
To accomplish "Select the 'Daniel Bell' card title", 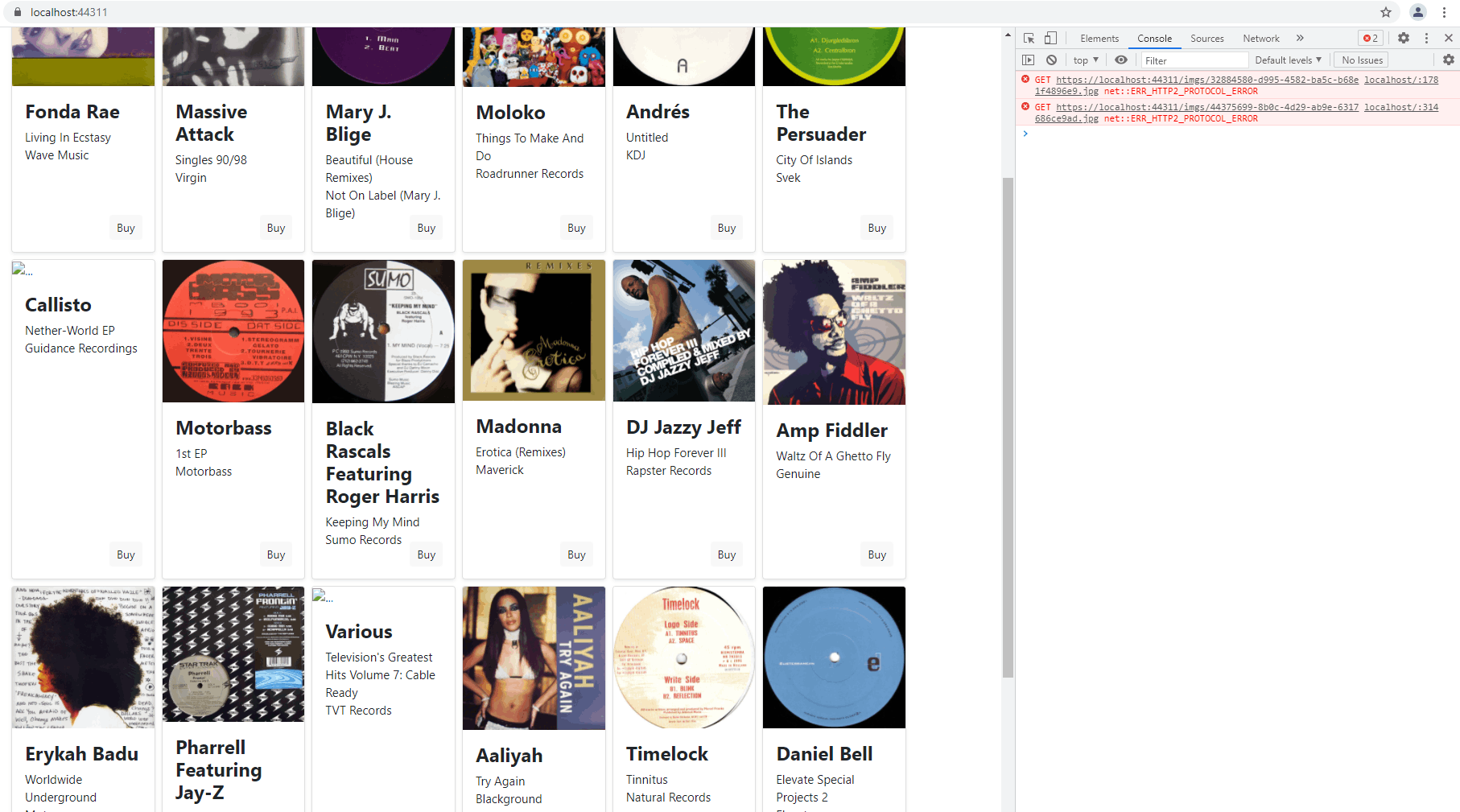I will [x=824, y=754].
